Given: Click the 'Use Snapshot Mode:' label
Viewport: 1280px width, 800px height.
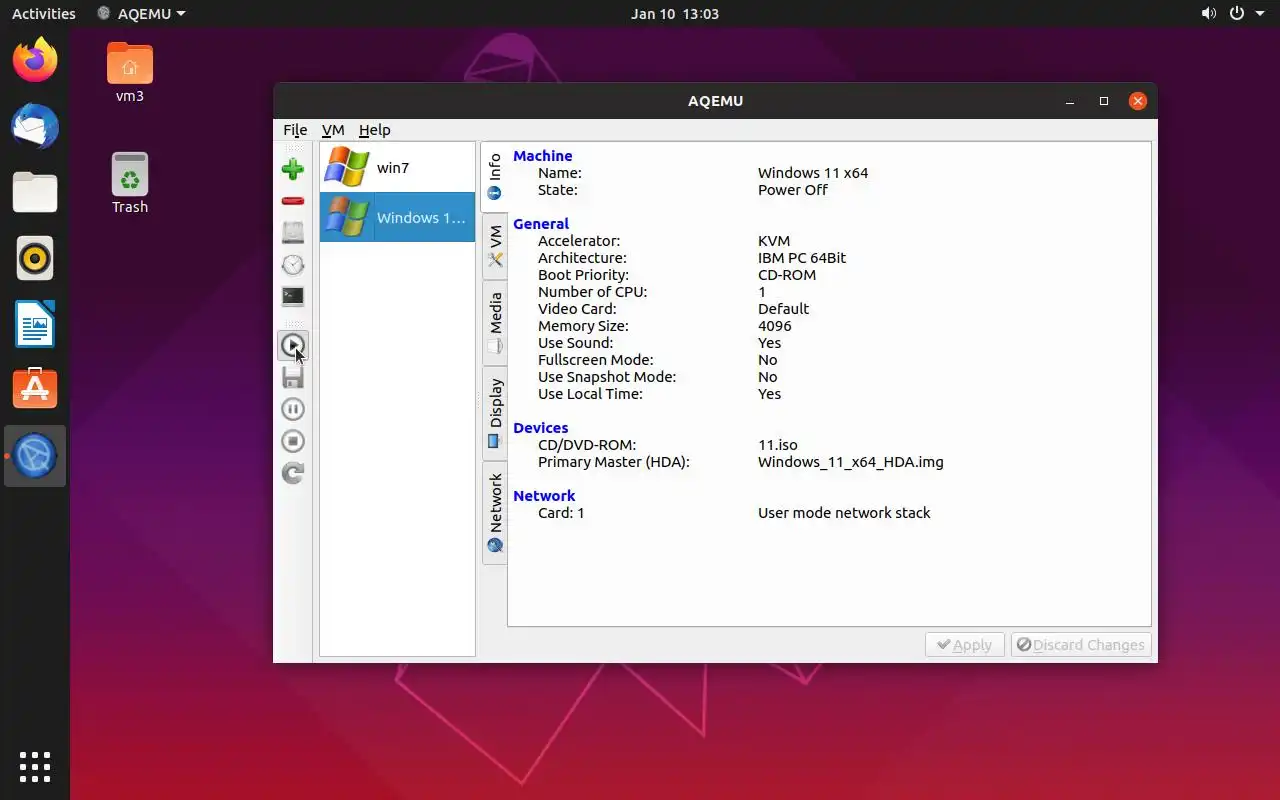Looking at the screenshot, I should [x=607, y=377].
